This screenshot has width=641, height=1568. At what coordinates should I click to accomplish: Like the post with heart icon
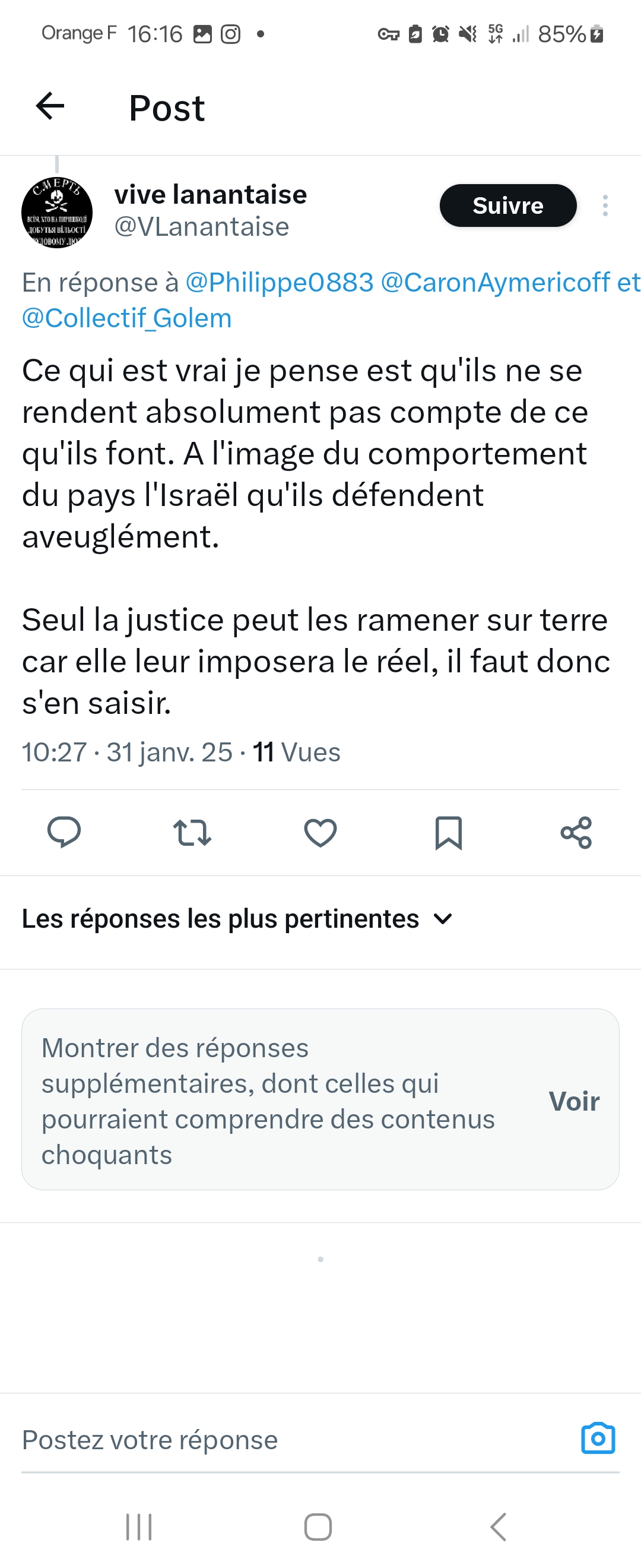(x=320, y=832)
